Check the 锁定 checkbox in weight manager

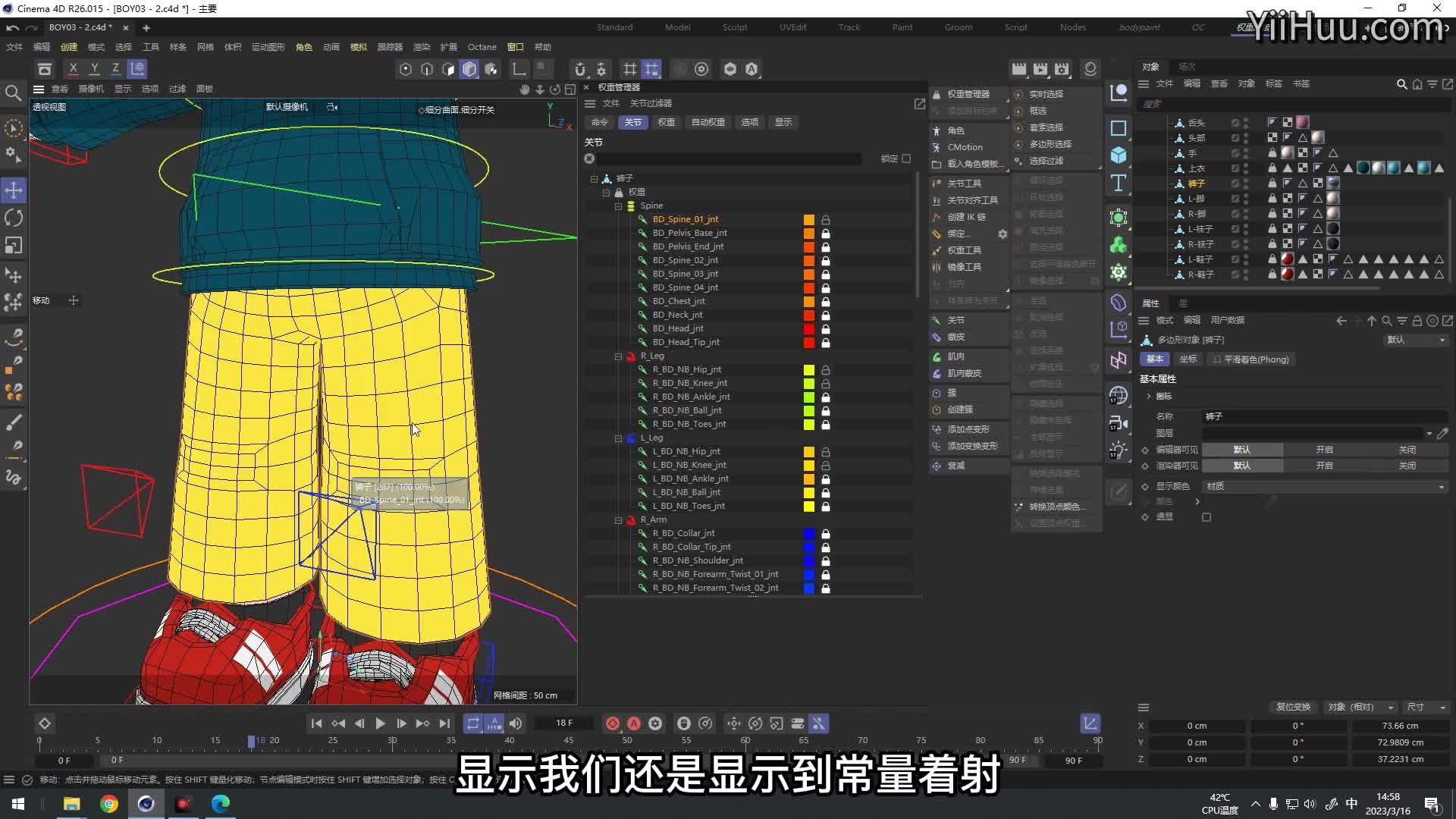[906, 158]
